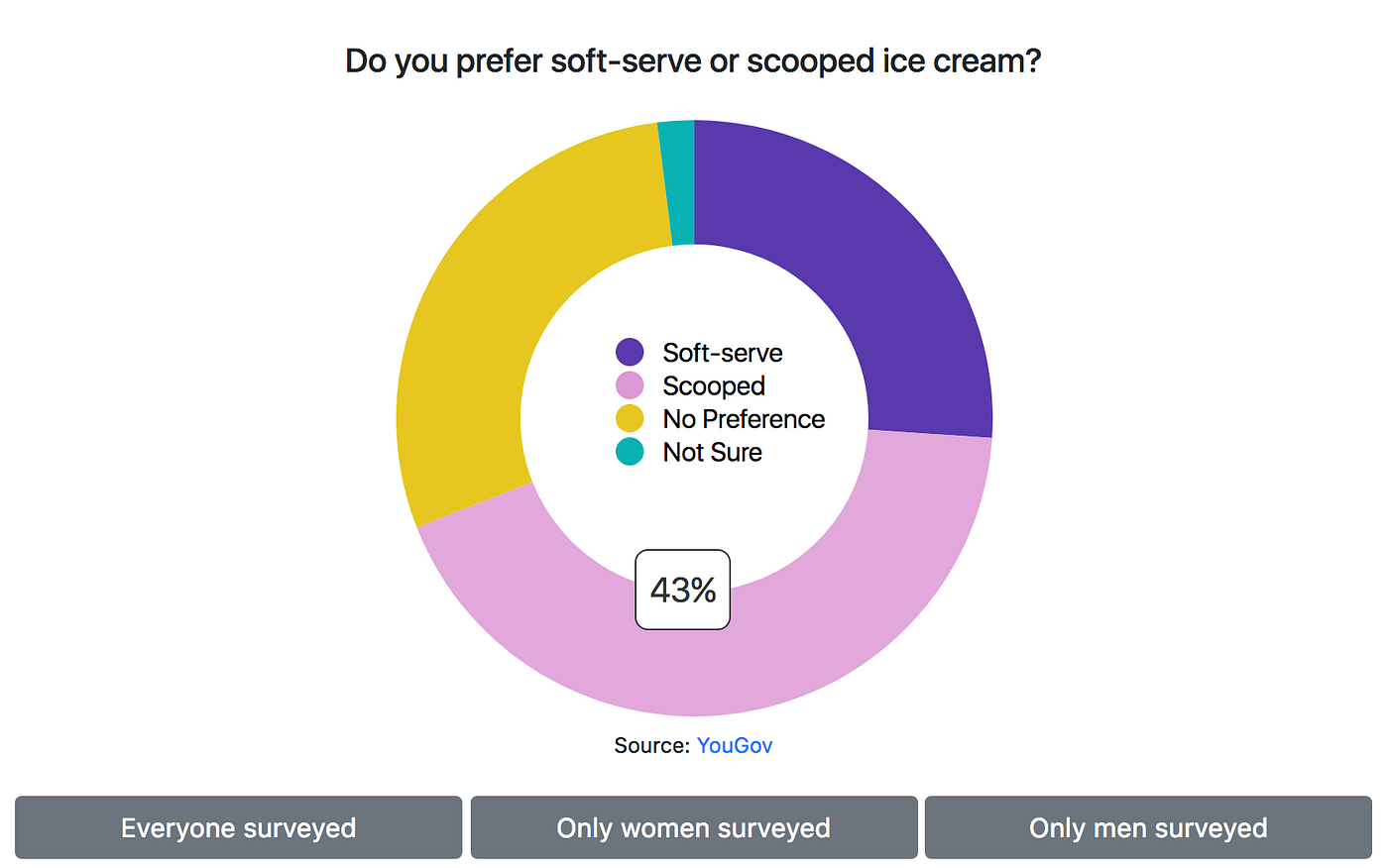Select the yellow No Preference donut segment
1388x868 pixels.
pyautogui.click(x=496, y=317)
